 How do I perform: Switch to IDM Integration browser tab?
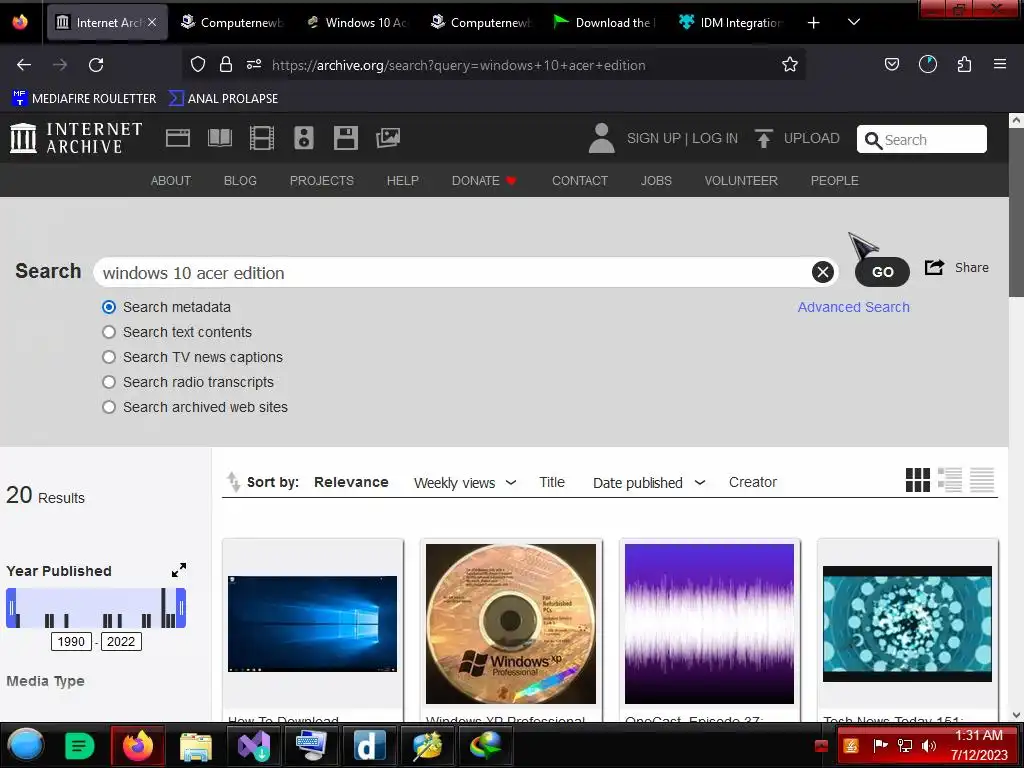[731, 23]
